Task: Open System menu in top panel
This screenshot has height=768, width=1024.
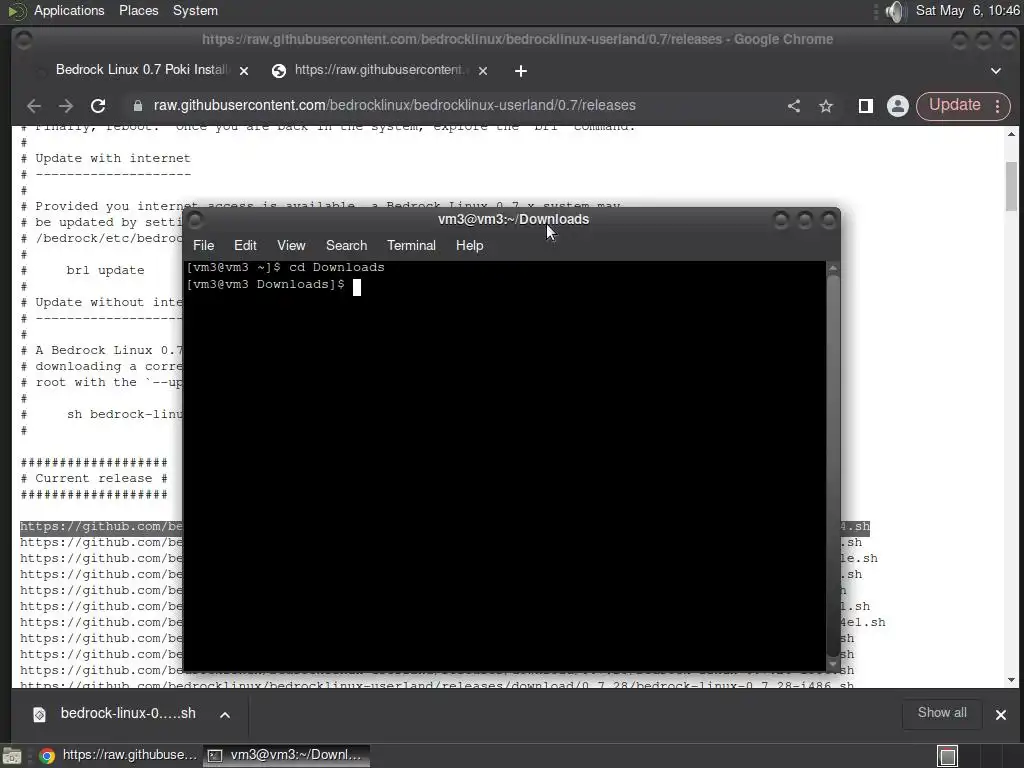Action: (195, 10)
